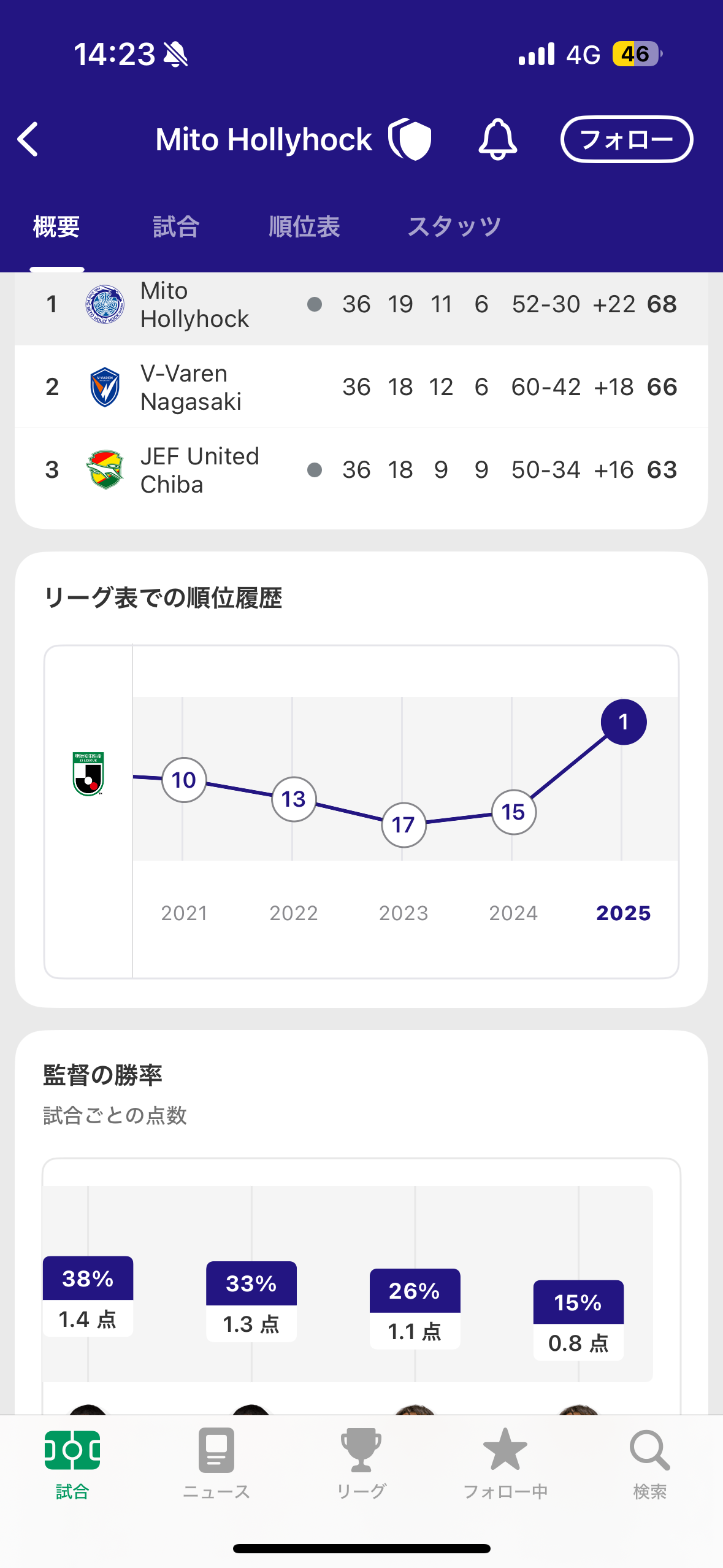Image resolution: width=723 pixels, height=1568 pixels.
Task: Tap the J2 League logo in chart
Action: point(88,774)
